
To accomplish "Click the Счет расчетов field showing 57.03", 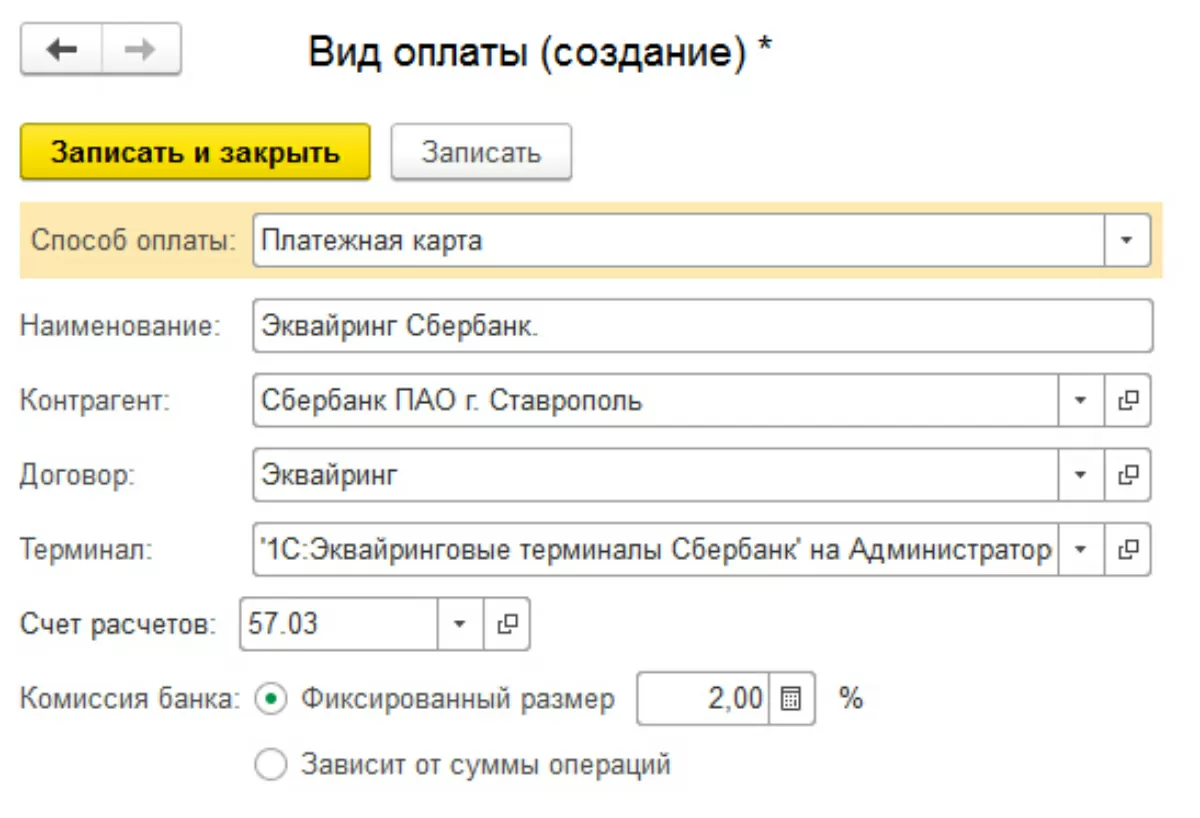I will (x=340, y=624).
